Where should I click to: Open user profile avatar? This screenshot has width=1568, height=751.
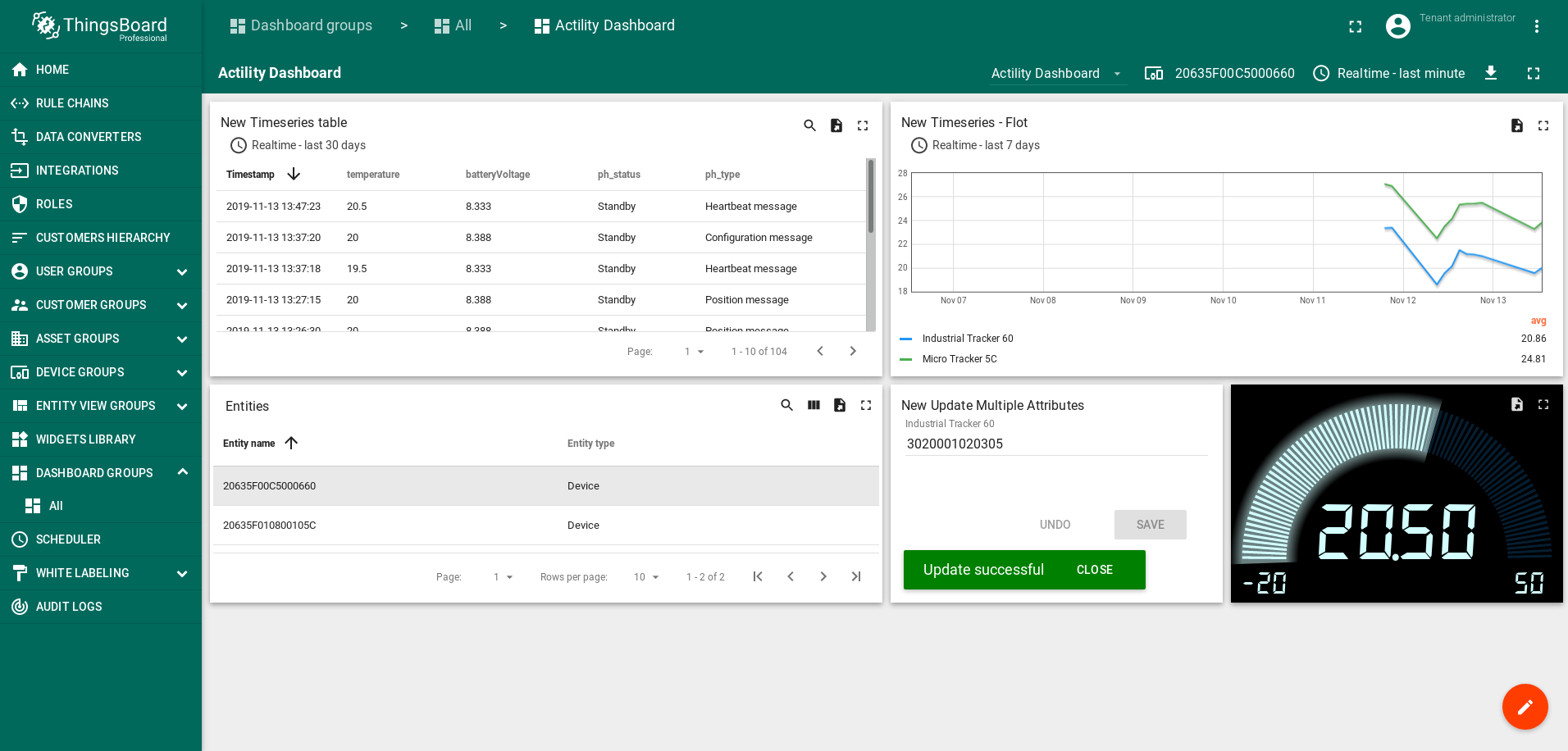coord(1398,26)
